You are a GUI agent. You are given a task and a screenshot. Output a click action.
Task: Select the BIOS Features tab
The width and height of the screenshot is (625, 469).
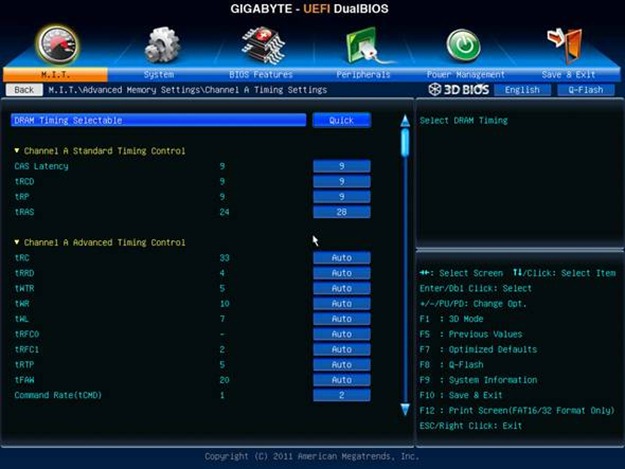point(261,75)
